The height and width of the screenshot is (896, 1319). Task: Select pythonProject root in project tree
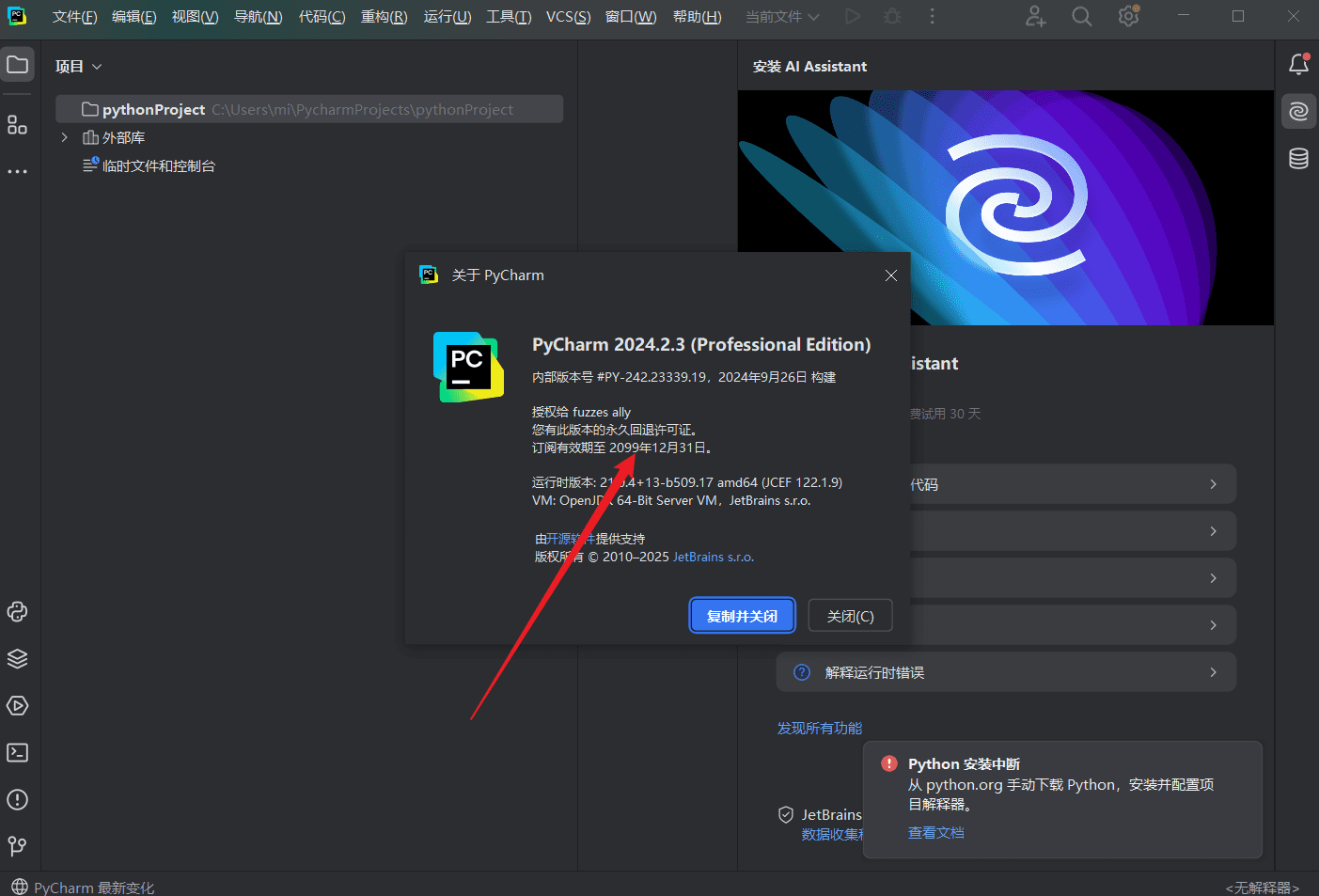coord(309,109)
